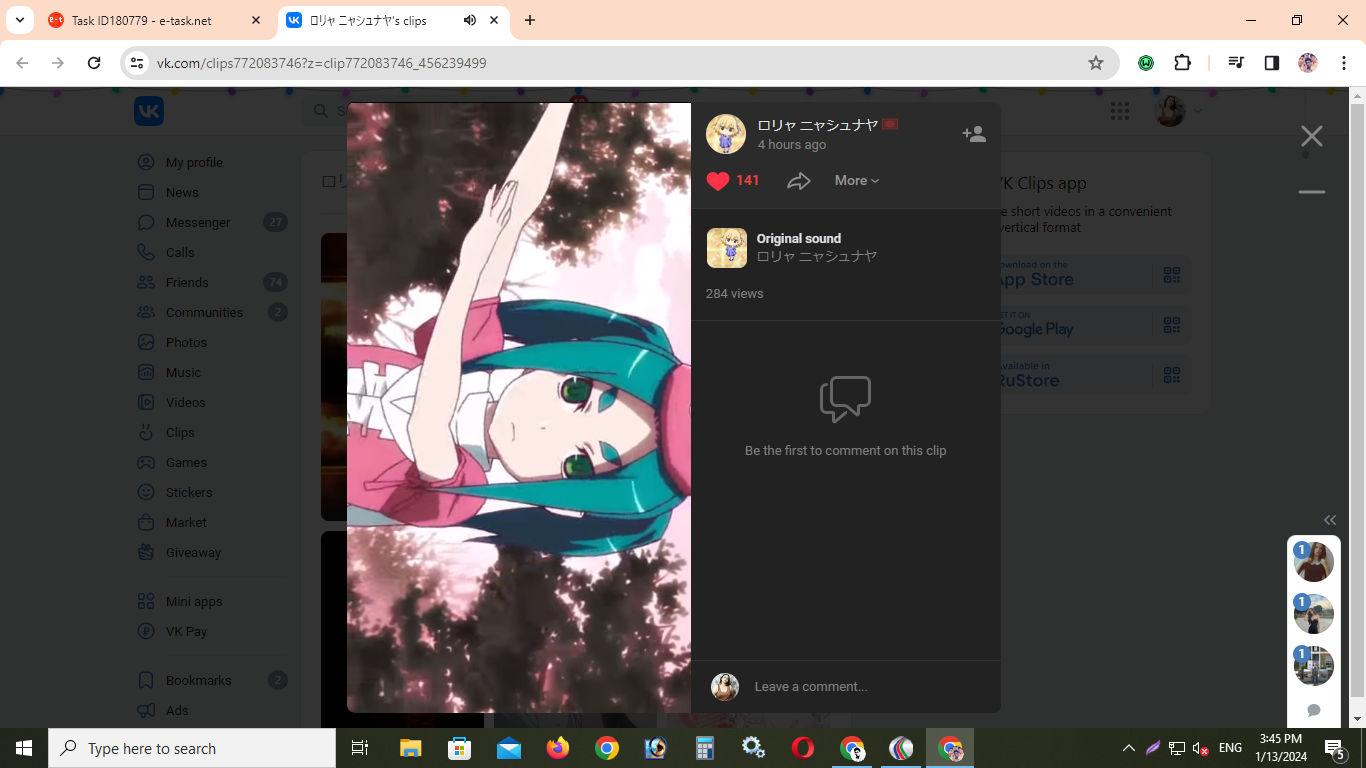1366x768 pixels.
Task: Open File Explorer from taskbar
Action: click(x=411, y=748)
